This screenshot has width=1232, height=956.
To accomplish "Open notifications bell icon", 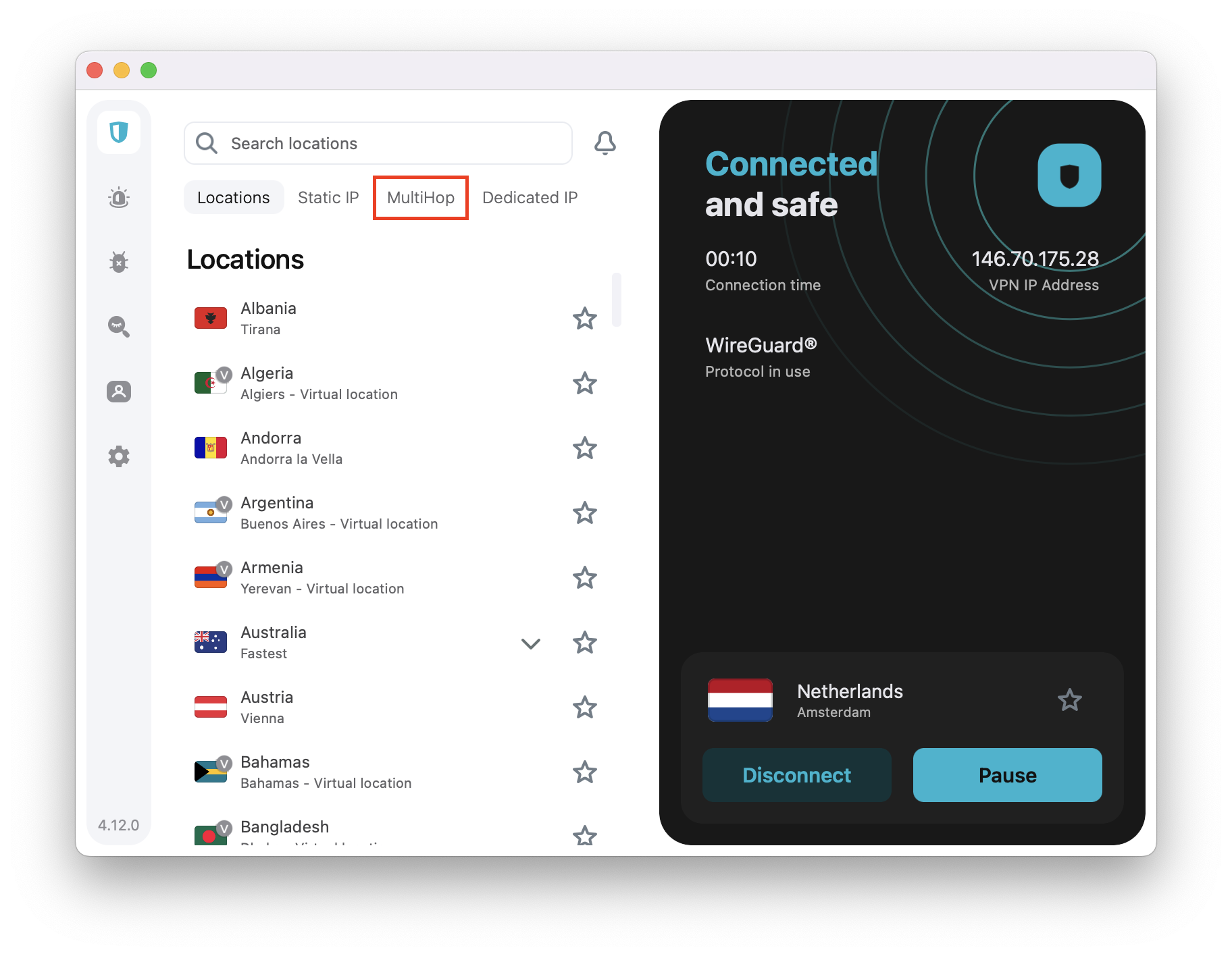I will tap(605, 143).
